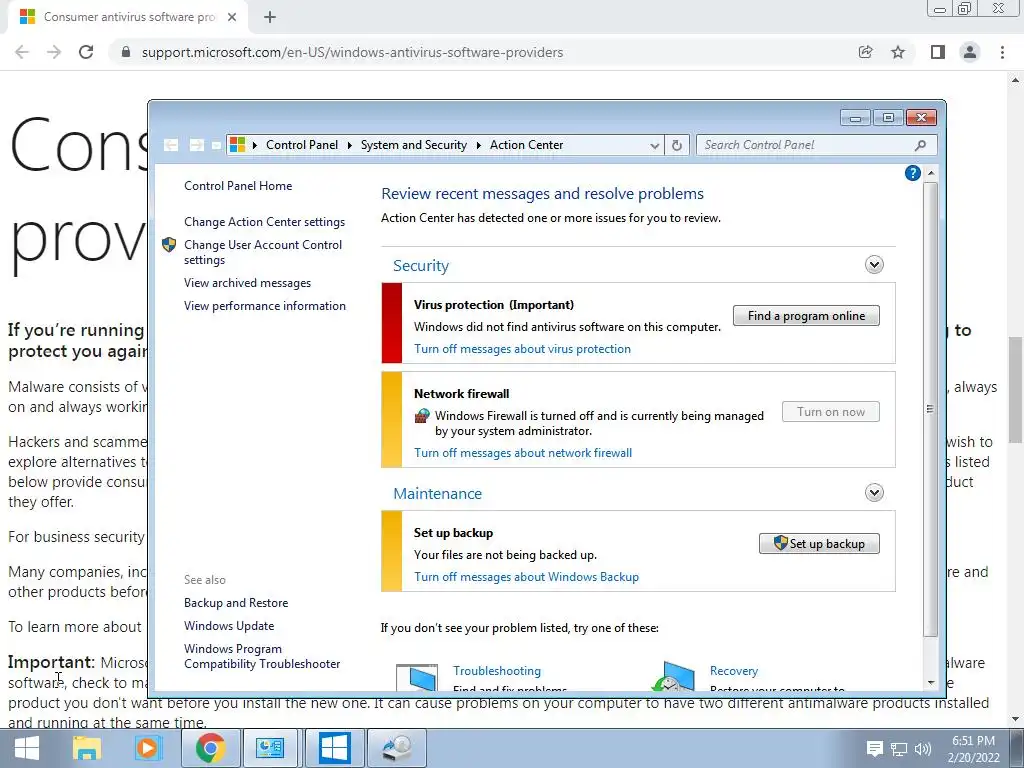Click the Recovery icon

(x=674, y=677)
